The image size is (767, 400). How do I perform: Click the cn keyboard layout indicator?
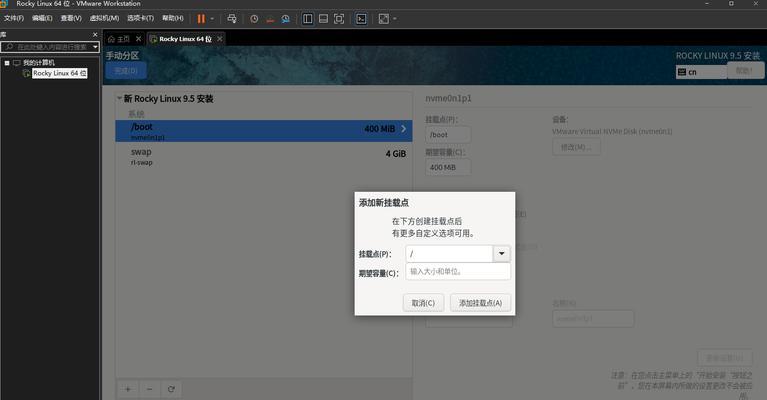click(701, 72)
